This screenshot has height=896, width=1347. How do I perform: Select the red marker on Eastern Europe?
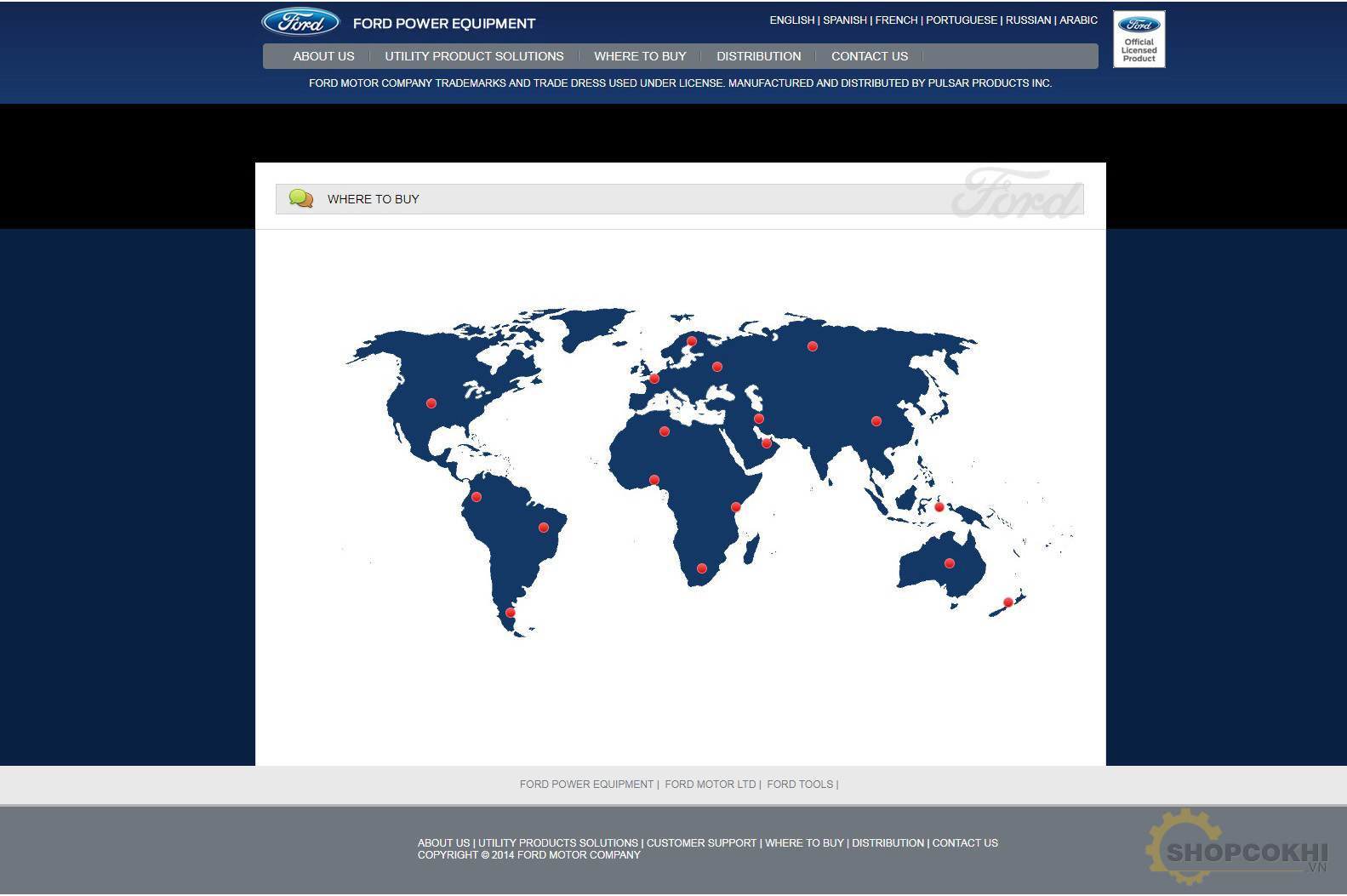[717, 367]
